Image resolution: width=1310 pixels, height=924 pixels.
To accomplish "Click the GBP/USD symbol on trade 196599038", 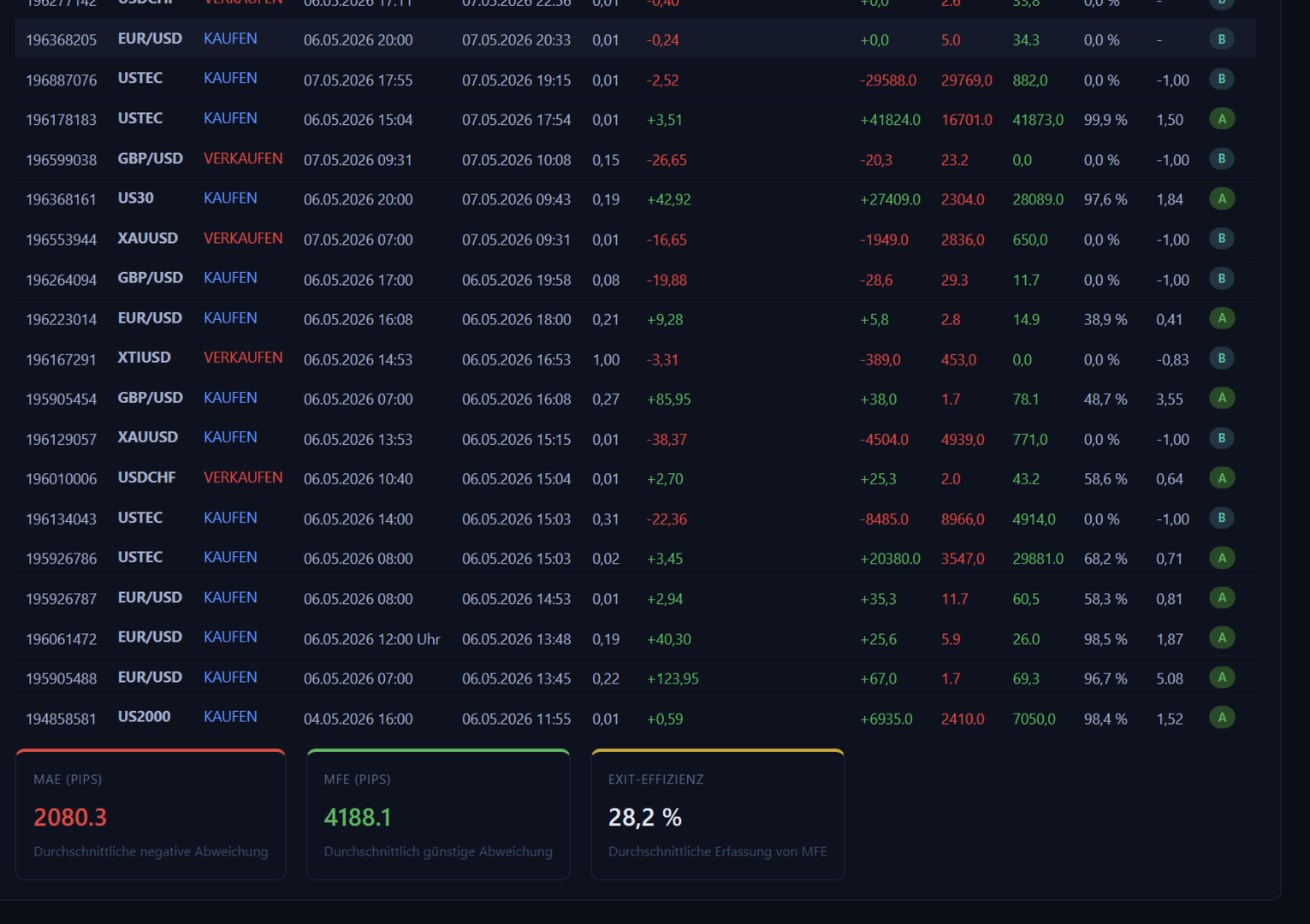I will coord(151,158).
